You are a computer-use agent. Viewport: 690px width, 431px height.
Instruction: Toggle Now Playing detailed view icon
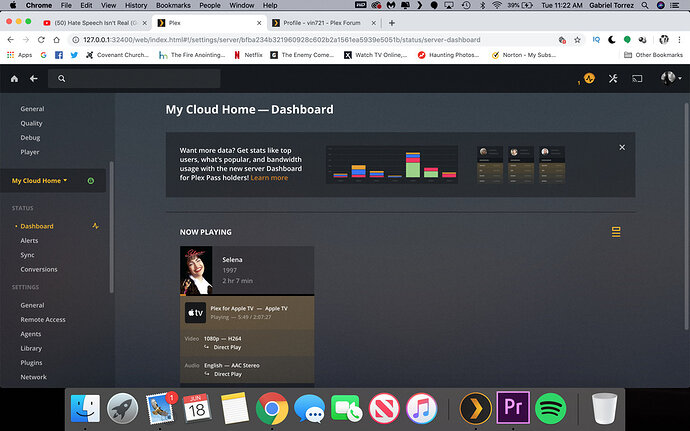pos(616,232)
